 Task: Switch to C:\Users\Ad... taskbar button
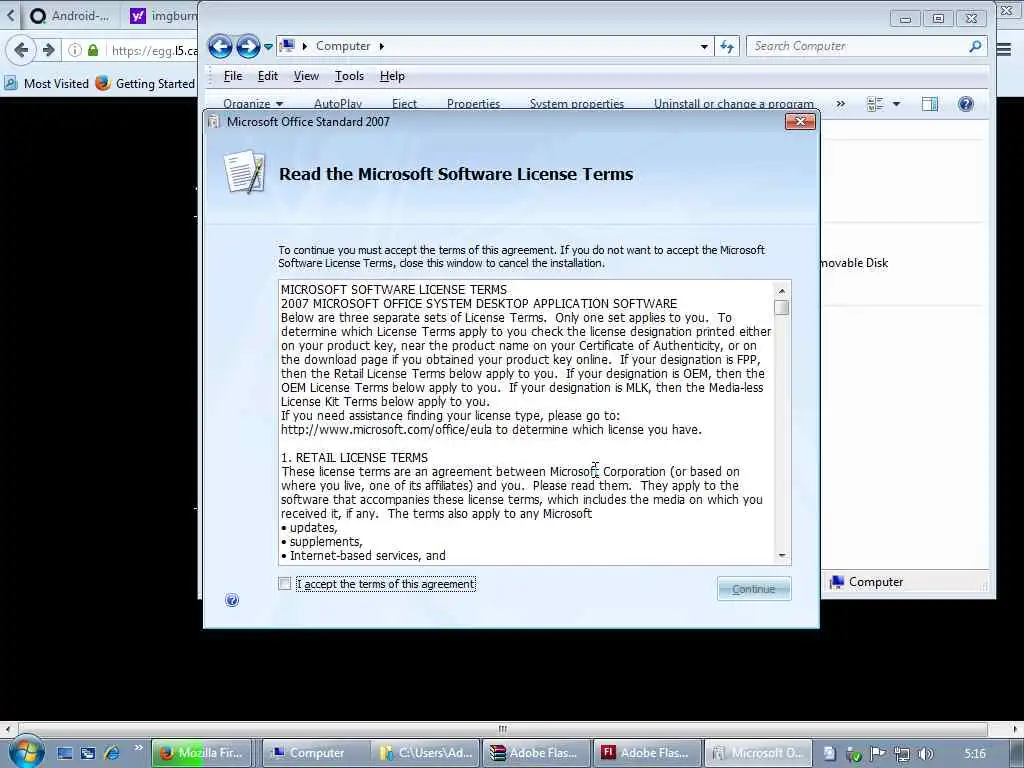(426, 753)
